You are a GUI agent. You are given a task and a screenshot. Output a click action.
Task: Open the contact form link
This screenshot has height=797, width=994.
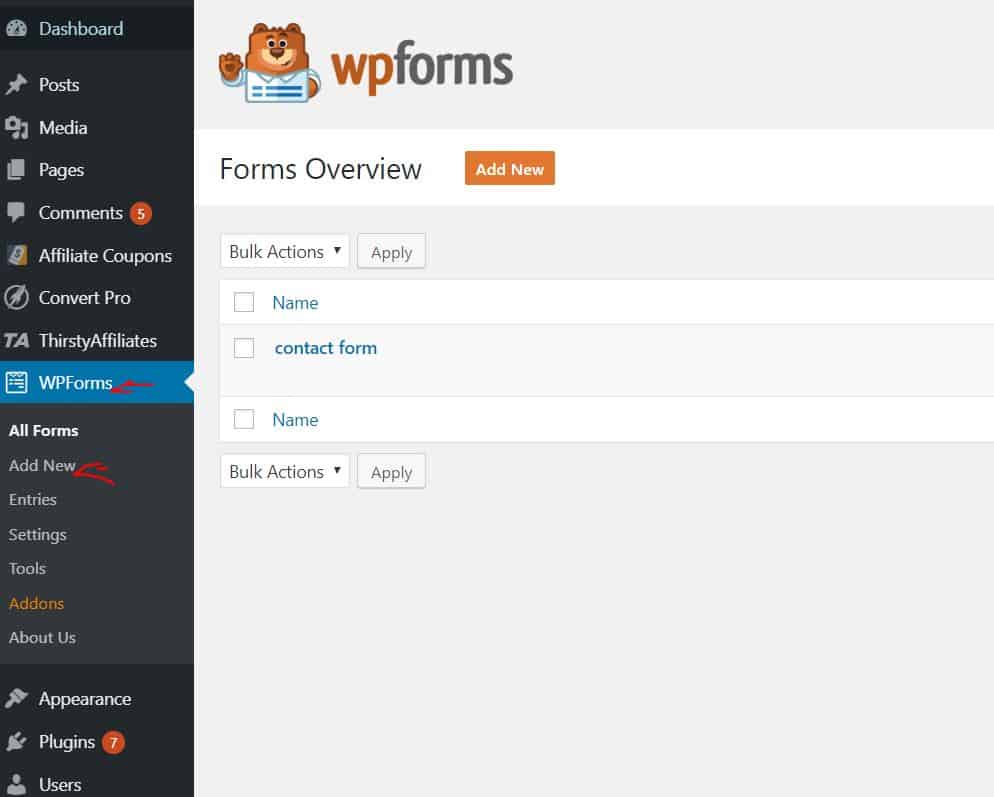(x=326, y=348)
